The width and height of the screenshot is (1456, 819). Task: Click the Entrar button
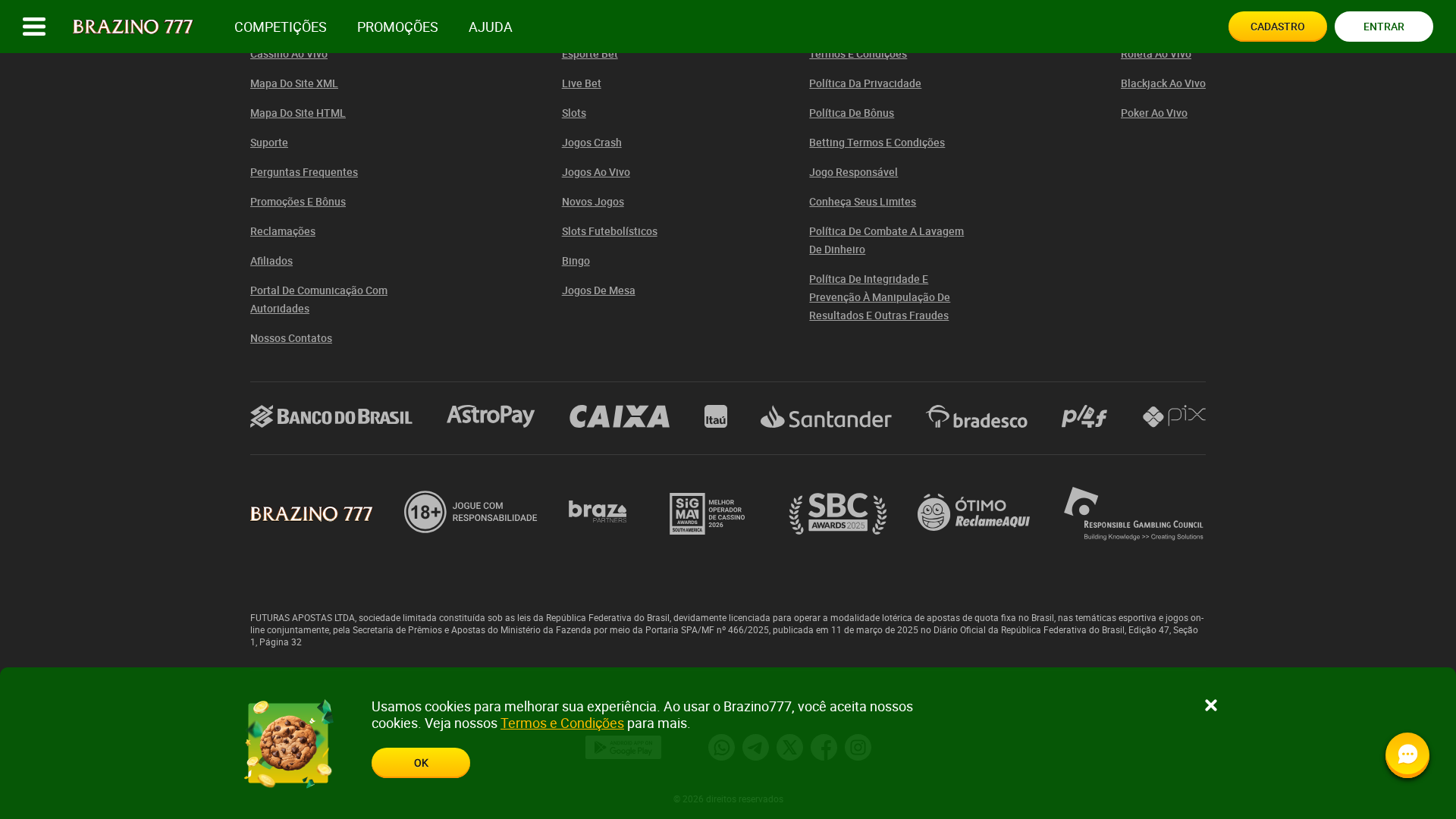click(x=1384, y=27)
